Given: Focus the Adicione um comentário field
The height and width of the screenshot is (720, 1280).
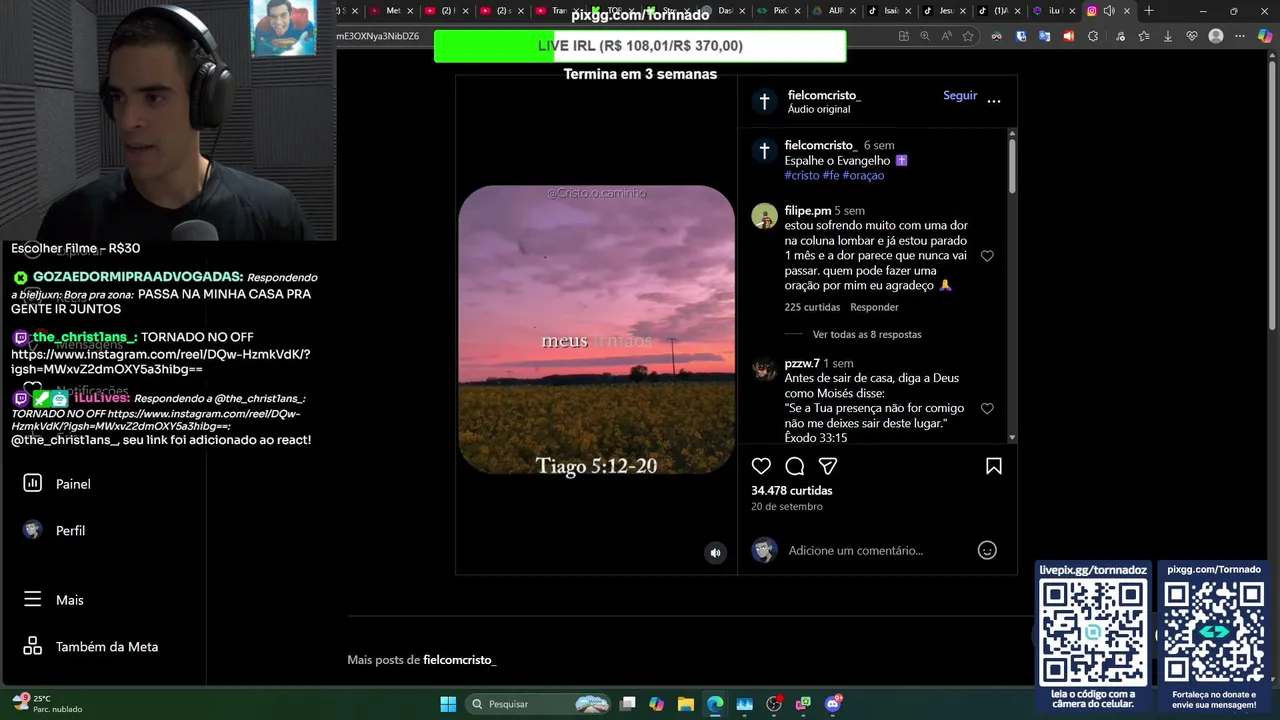Looking at the screenshot, I should [x=855, y=550].
